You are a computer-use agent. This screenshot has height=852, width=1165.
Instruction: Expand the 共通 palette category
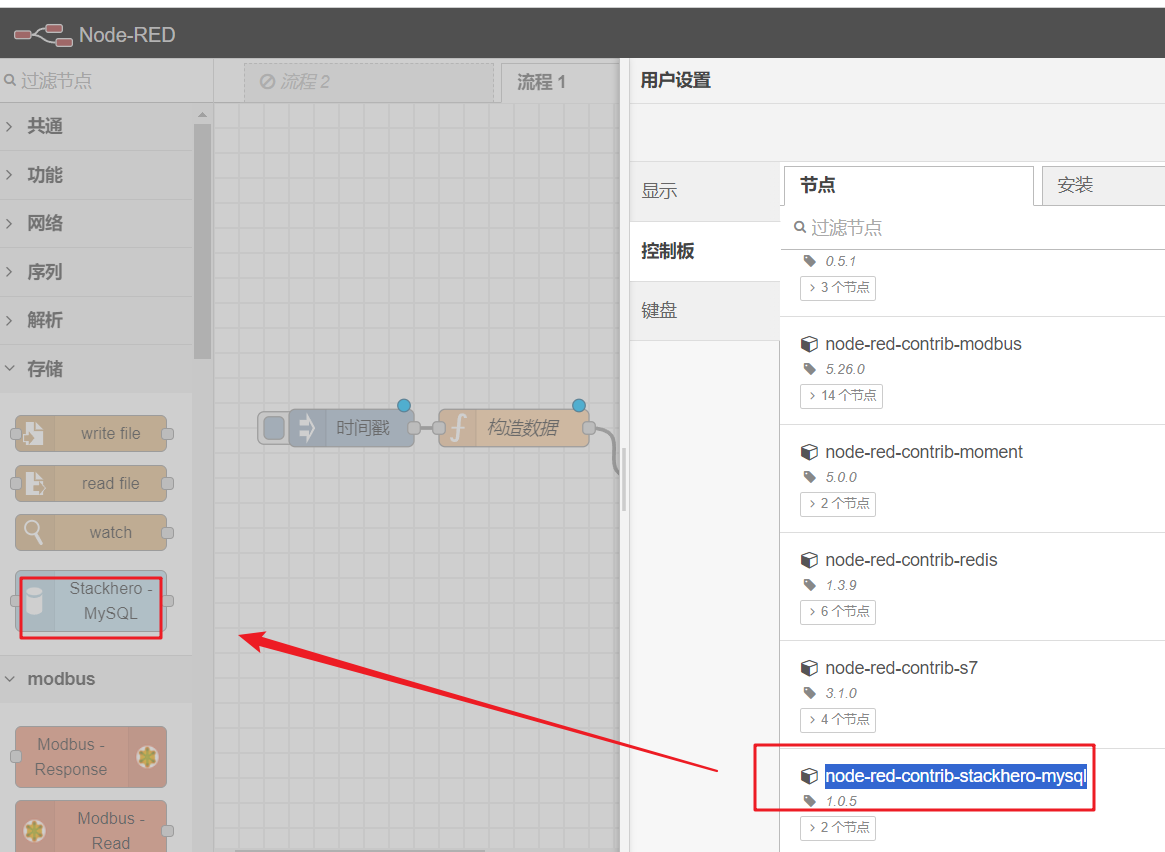(97, 126)
